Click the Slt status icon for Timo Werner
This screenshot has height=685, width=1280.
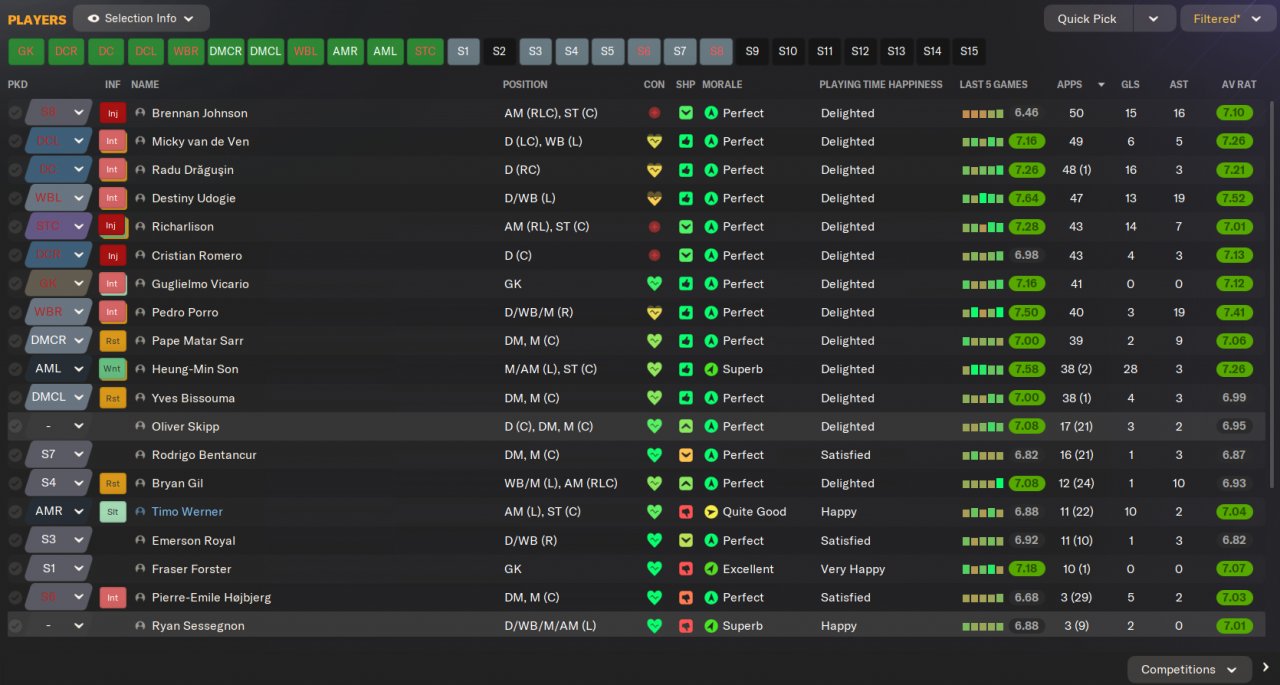113,512
